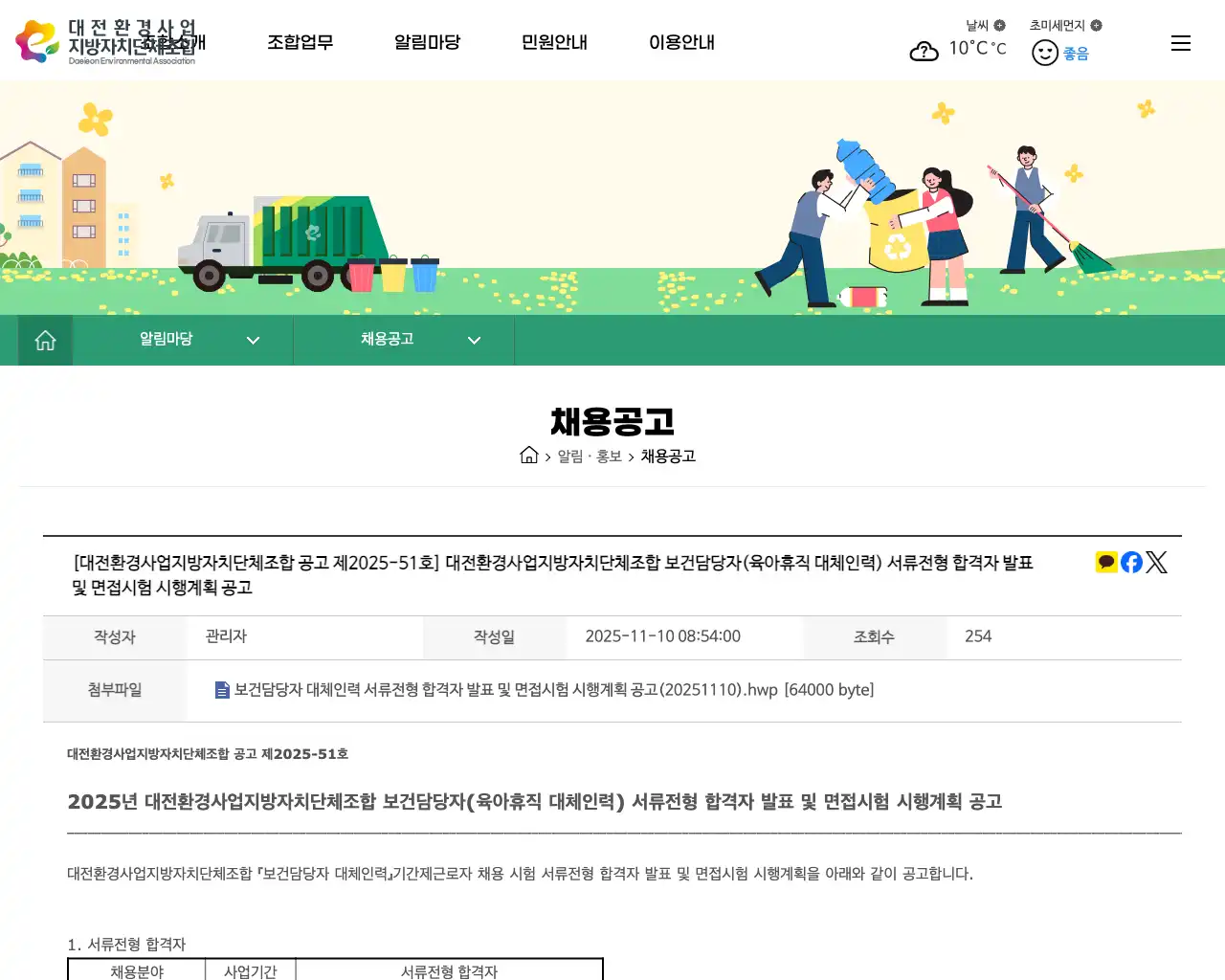The width and height of the screenshot is (1225, 980).
Task: Click the weather cloud icon
Action: tap(924, 52)
